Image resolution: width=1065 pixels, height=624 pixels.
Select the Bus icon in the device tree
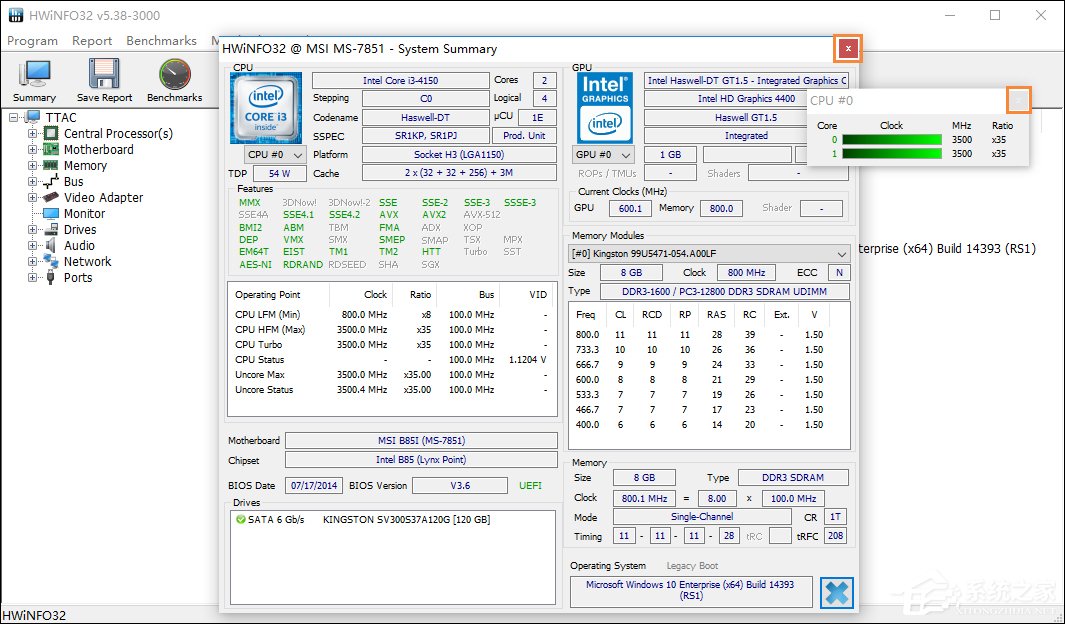tap(50, 181)
